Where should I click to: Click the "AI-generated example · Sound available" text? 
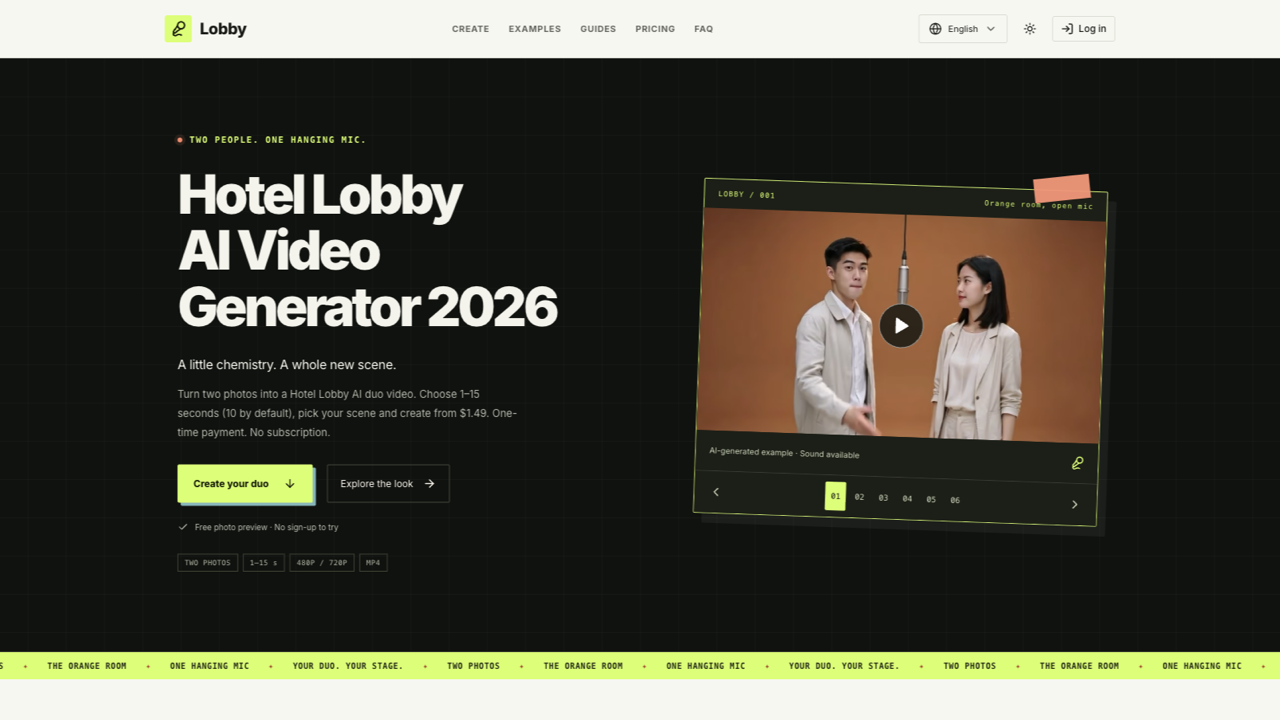tap(784, 453)
